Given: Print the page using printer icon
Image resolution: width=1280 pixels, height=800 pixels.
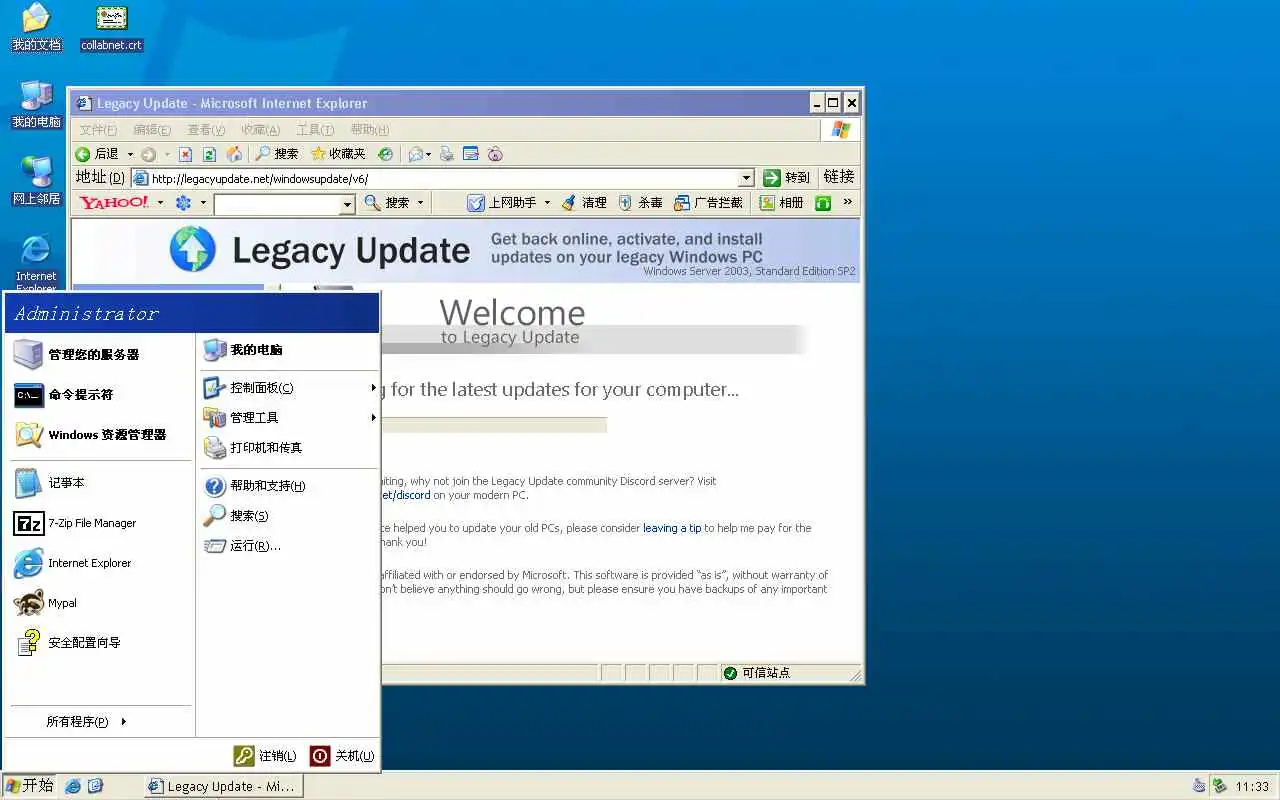Looking at the screenshot, I should 447,154.
